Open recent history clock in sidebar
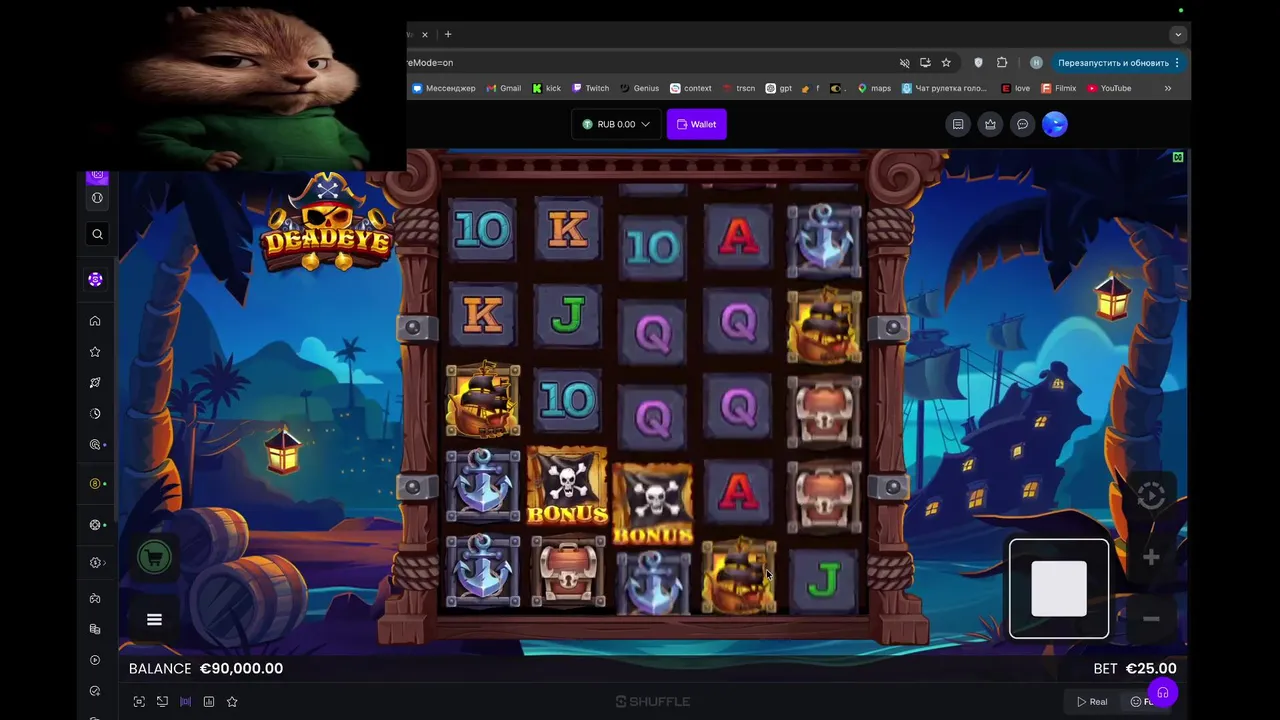 pyautogui.click(x=95, y=414)
